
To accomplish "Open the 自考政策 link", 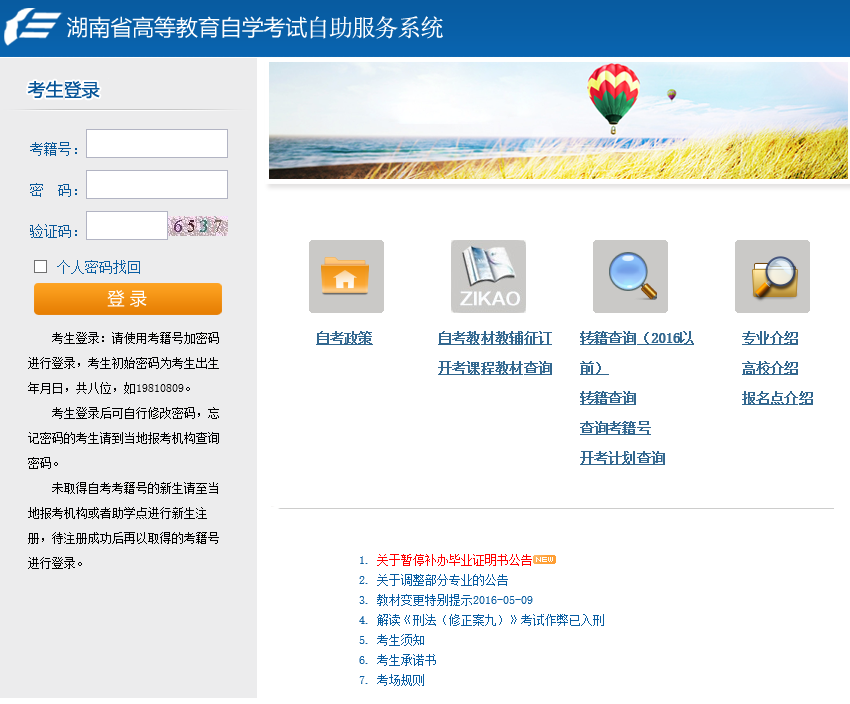I will (x=344, y=338).
